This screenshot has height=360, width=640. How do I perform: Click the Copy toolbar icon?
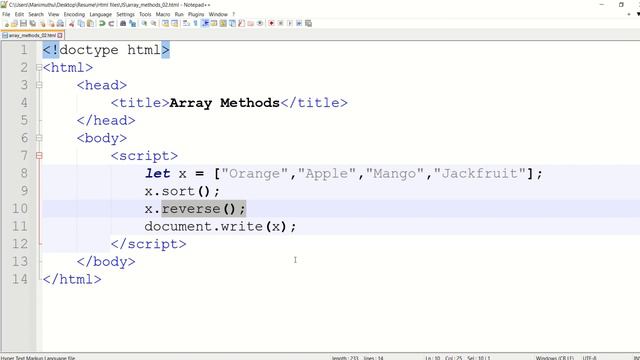click(81, 23)
